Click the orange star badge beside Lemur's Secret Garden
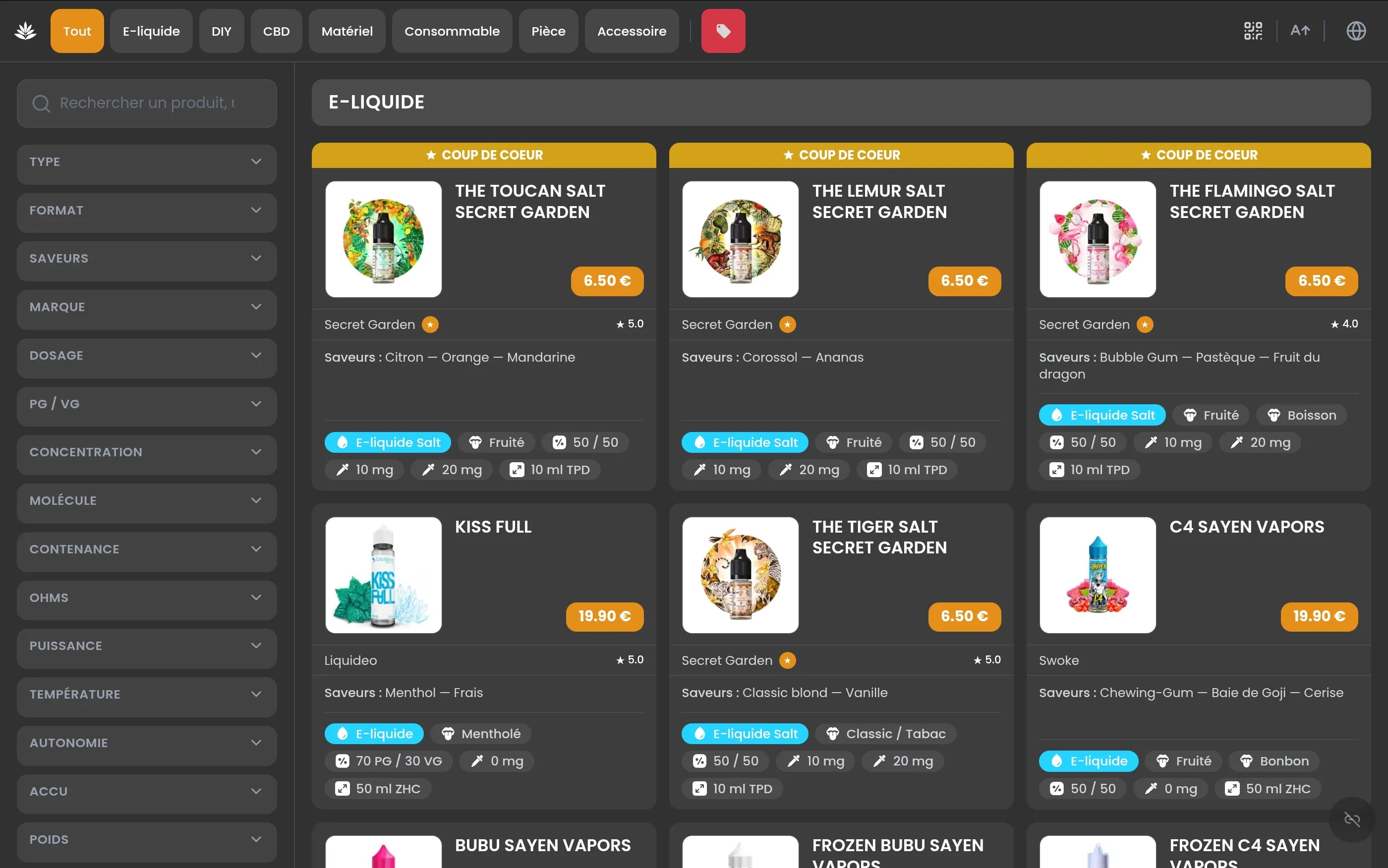Viewport: 1388px width, 868px height. tap(787, 325)
